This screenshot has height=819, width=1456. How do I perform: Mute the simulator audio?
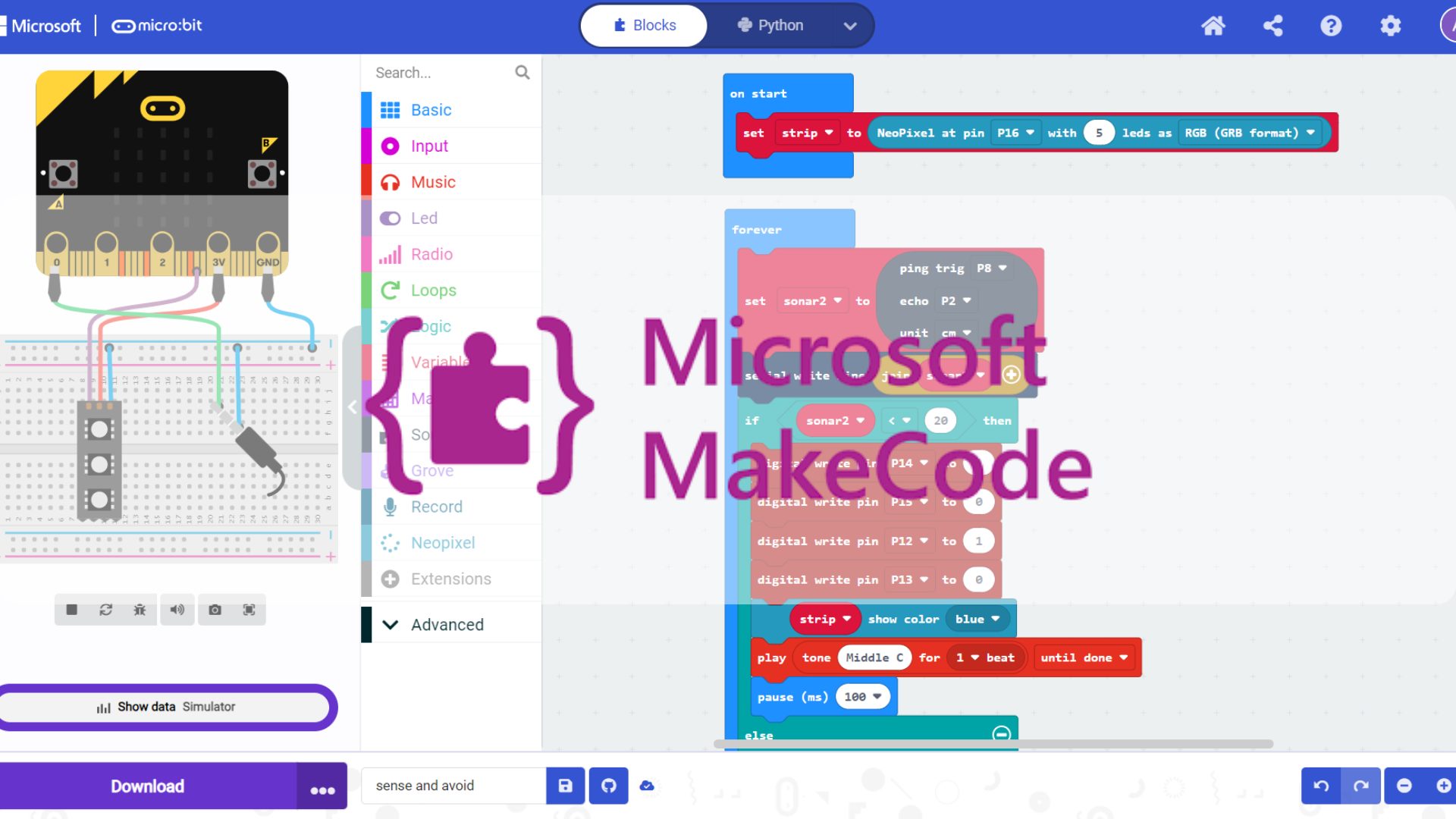[177, 610]
